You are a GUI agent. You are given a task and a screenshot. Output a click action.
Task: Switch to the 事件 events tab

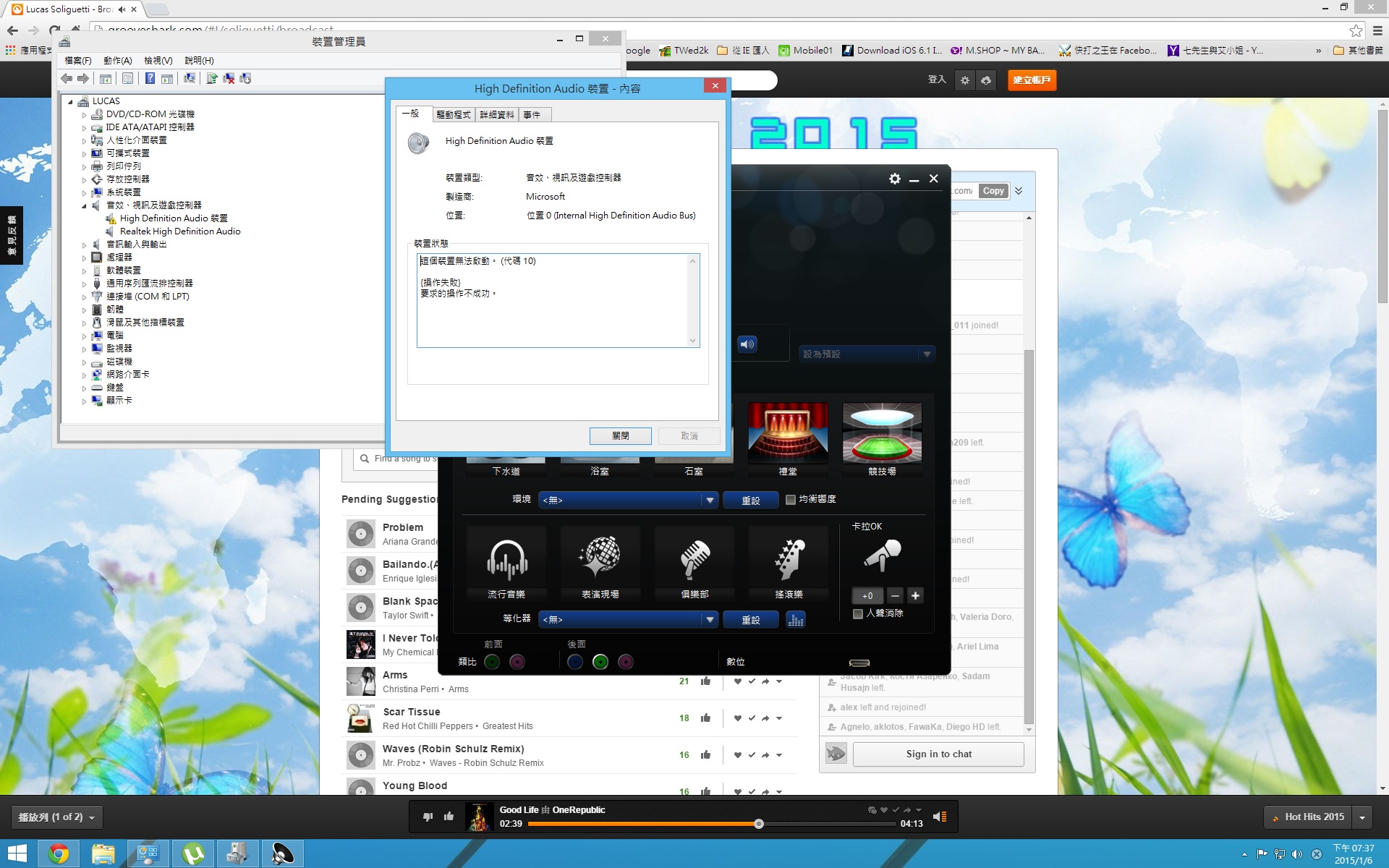[x=534, y=114]
